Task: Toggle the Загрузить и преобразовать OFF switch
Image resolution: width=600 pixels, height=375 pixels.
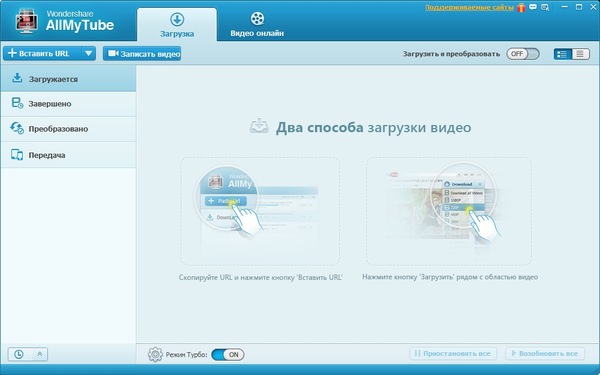Action: (523, 54)
